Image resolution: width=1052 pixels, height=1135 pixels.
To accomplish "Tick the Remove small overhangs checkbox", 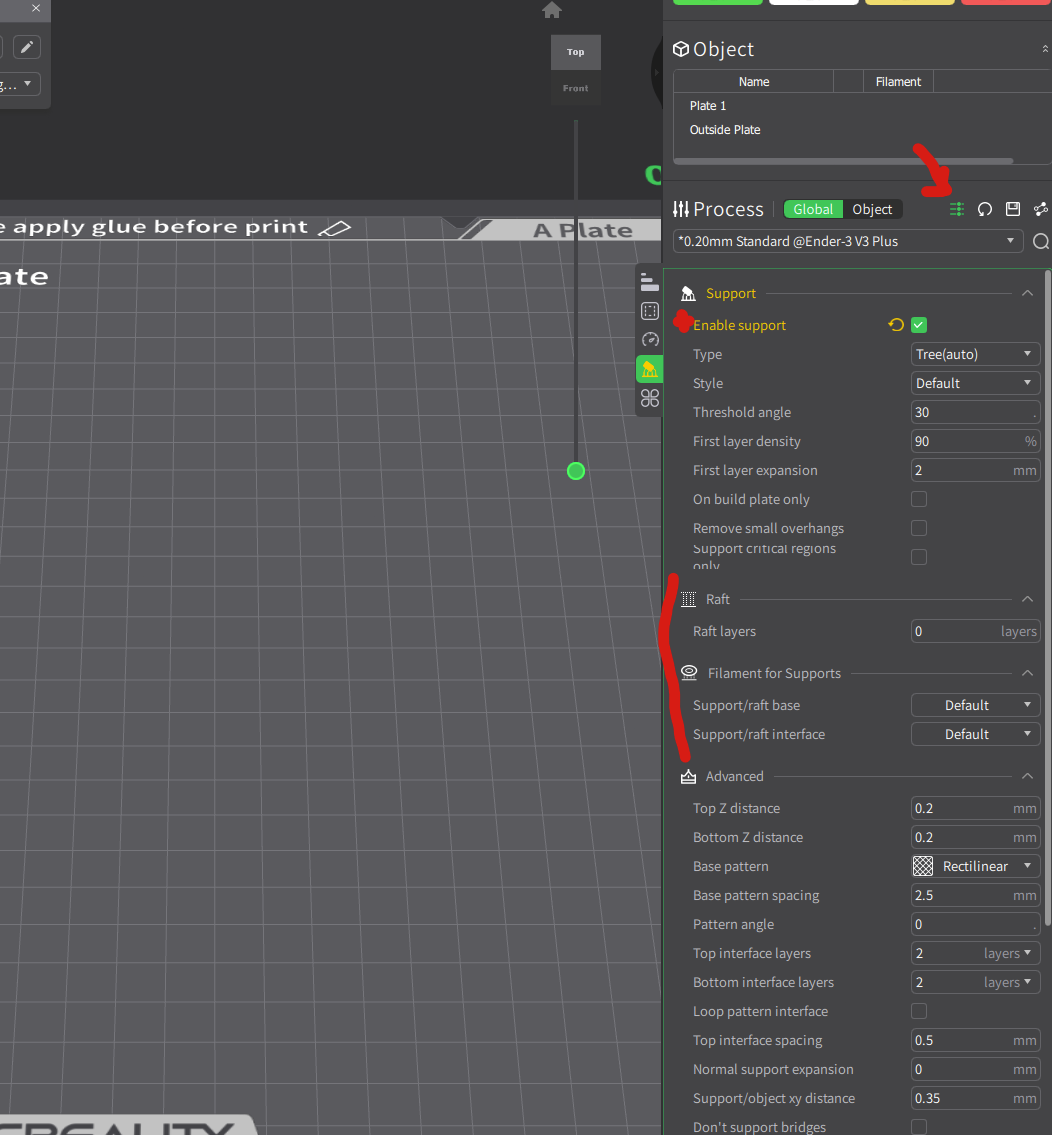I will click(x=919, y=528).
